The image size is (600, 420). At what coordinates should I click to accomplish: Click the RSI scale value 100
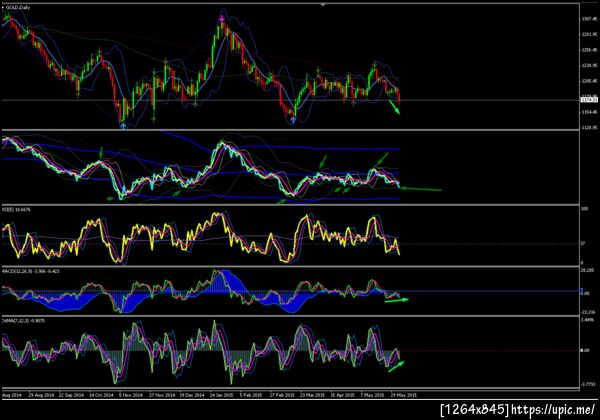[584, 209]
